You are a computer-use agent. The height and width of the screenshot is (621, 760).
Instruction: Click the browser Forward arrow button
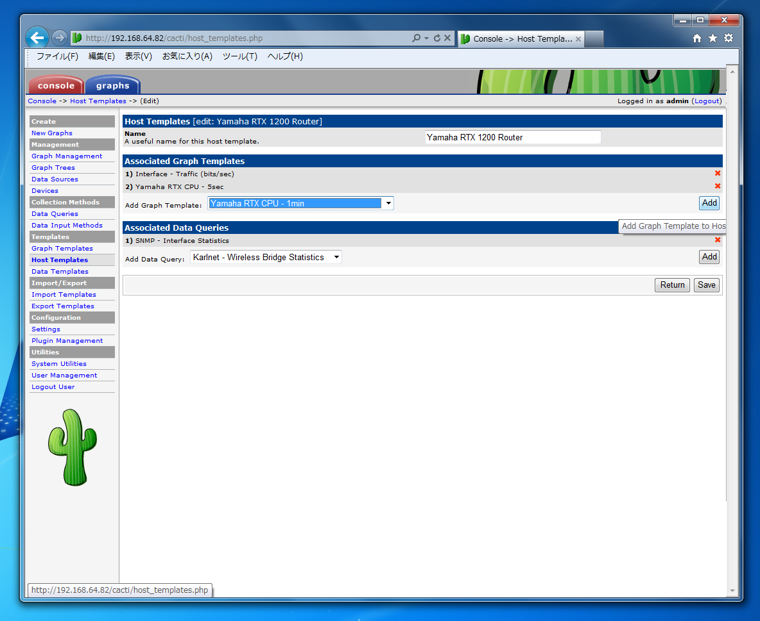(x=59, y=37)
